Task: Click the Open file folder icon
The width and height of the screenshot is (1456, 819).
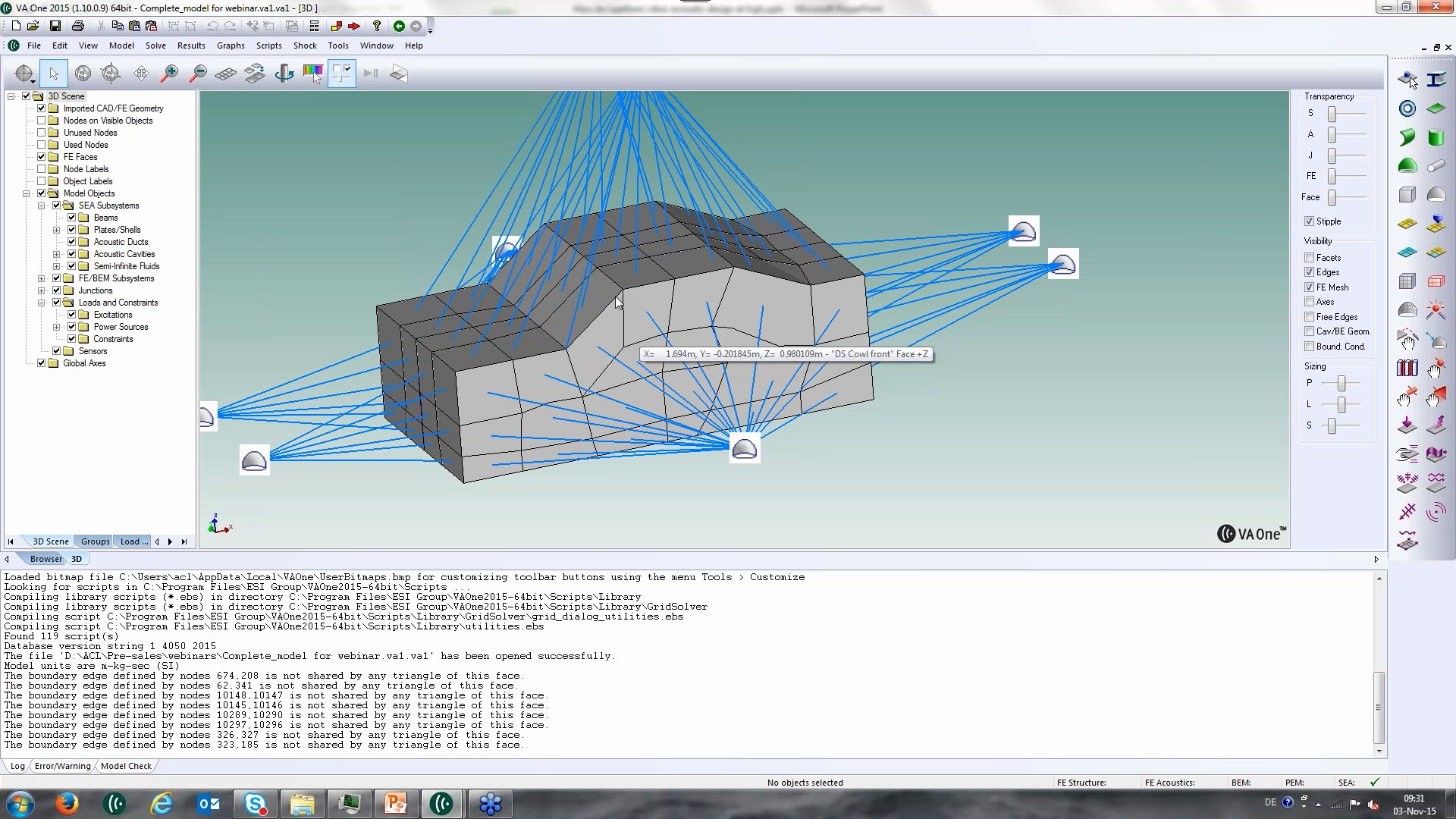Action: 33,26
